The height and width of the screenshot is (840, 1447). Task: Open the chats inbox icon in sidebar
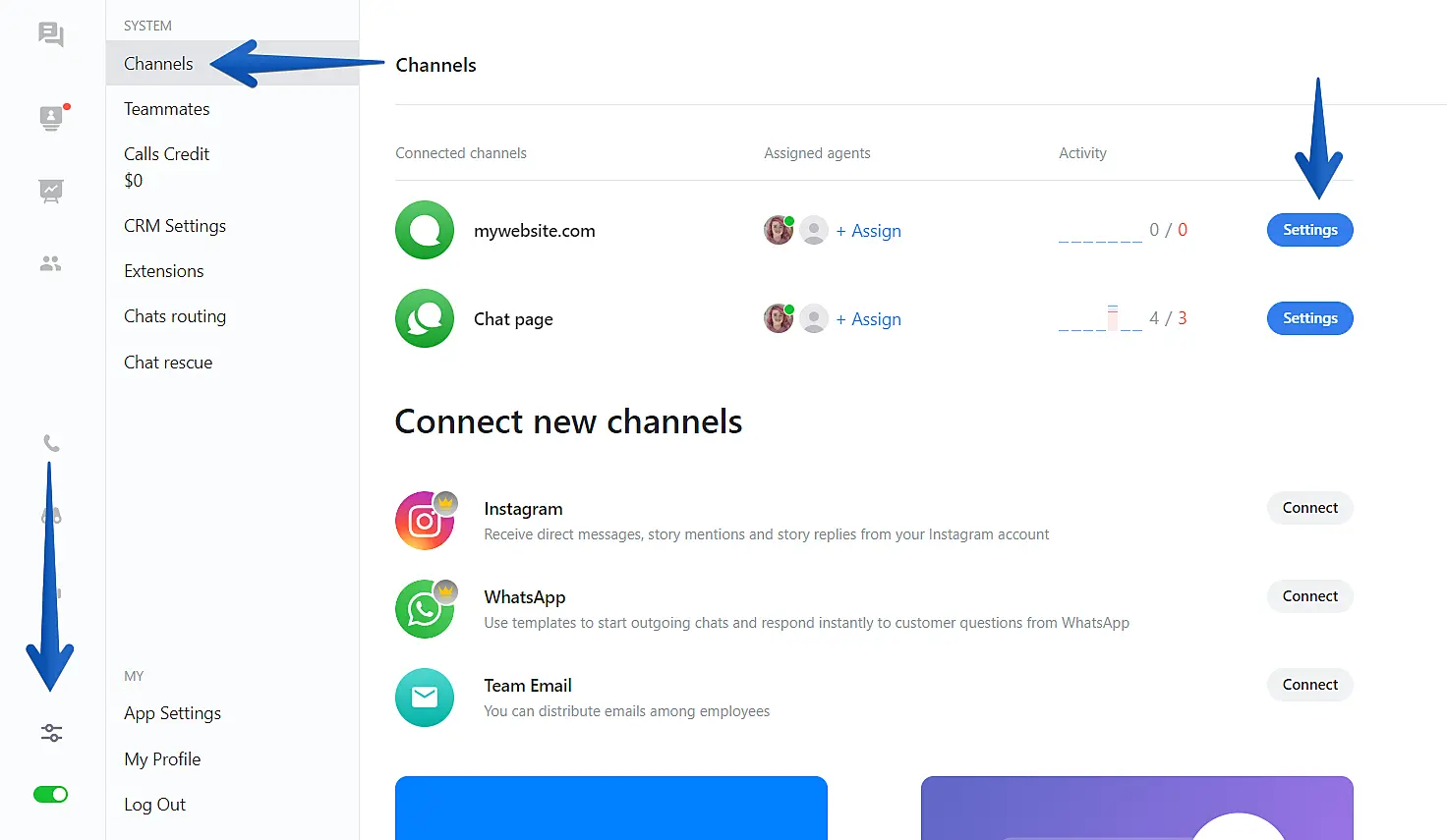point(51,35)
